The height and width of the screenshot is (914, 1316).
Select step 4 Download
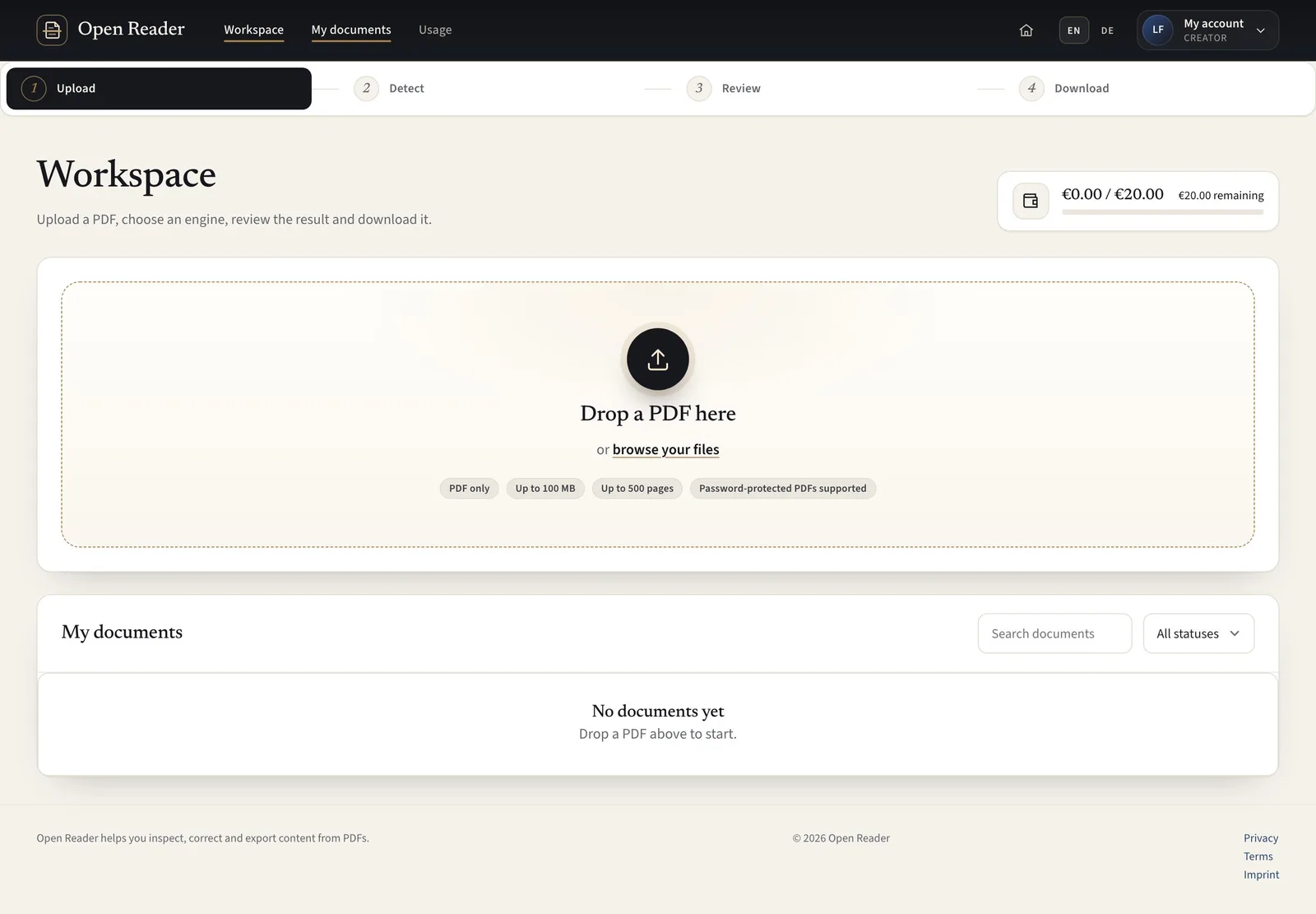click(x=1064, y=88)
